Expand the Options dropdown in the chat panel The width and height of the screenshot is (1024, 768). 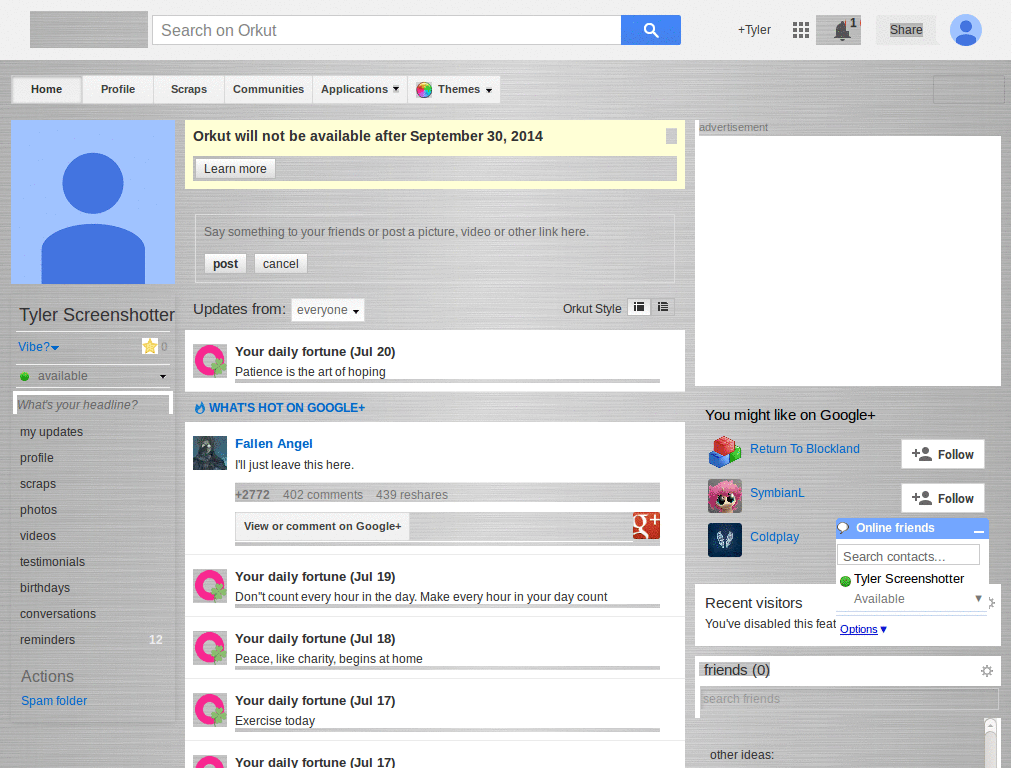[x=862, y=629]
